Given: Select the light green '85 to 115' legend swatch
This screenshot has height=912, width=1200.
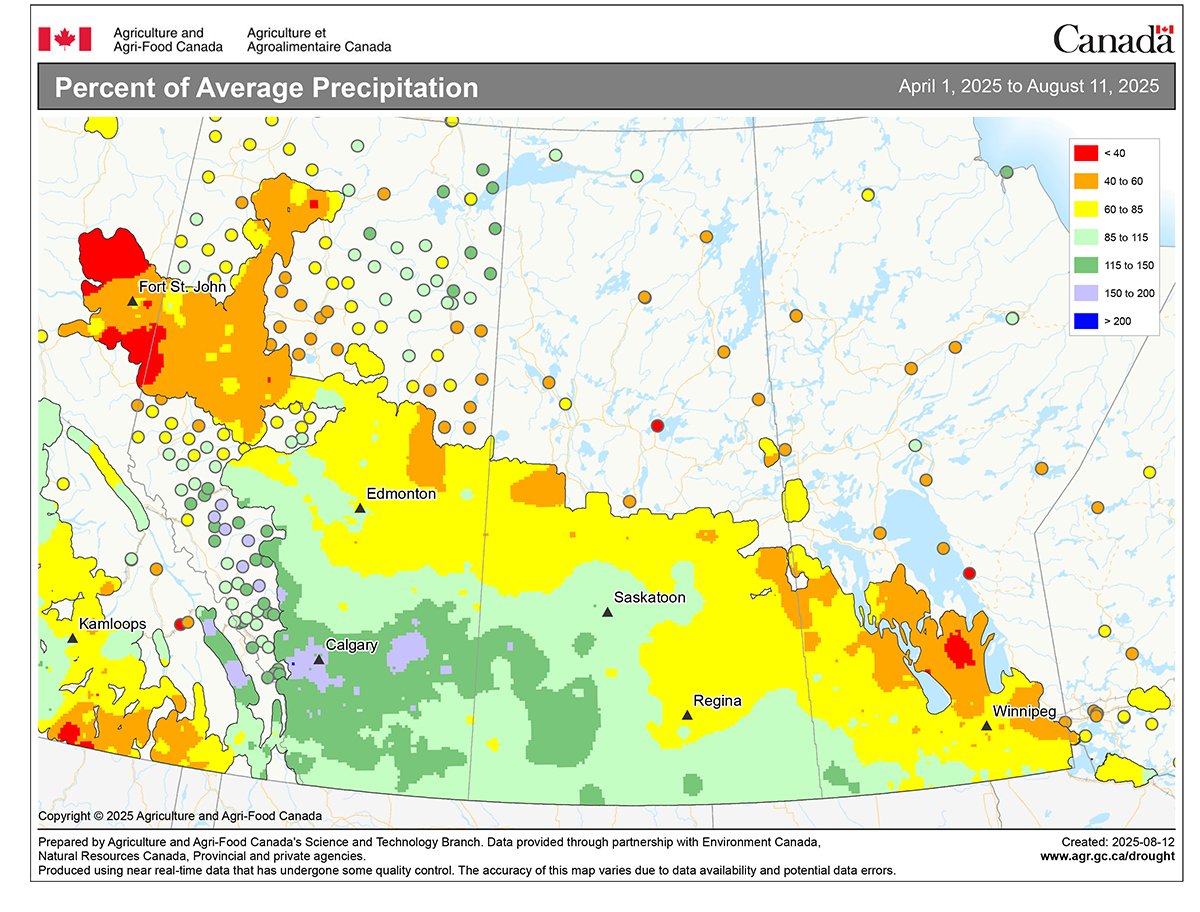Looking at the screenshot, I should (x=1085, y=237).
